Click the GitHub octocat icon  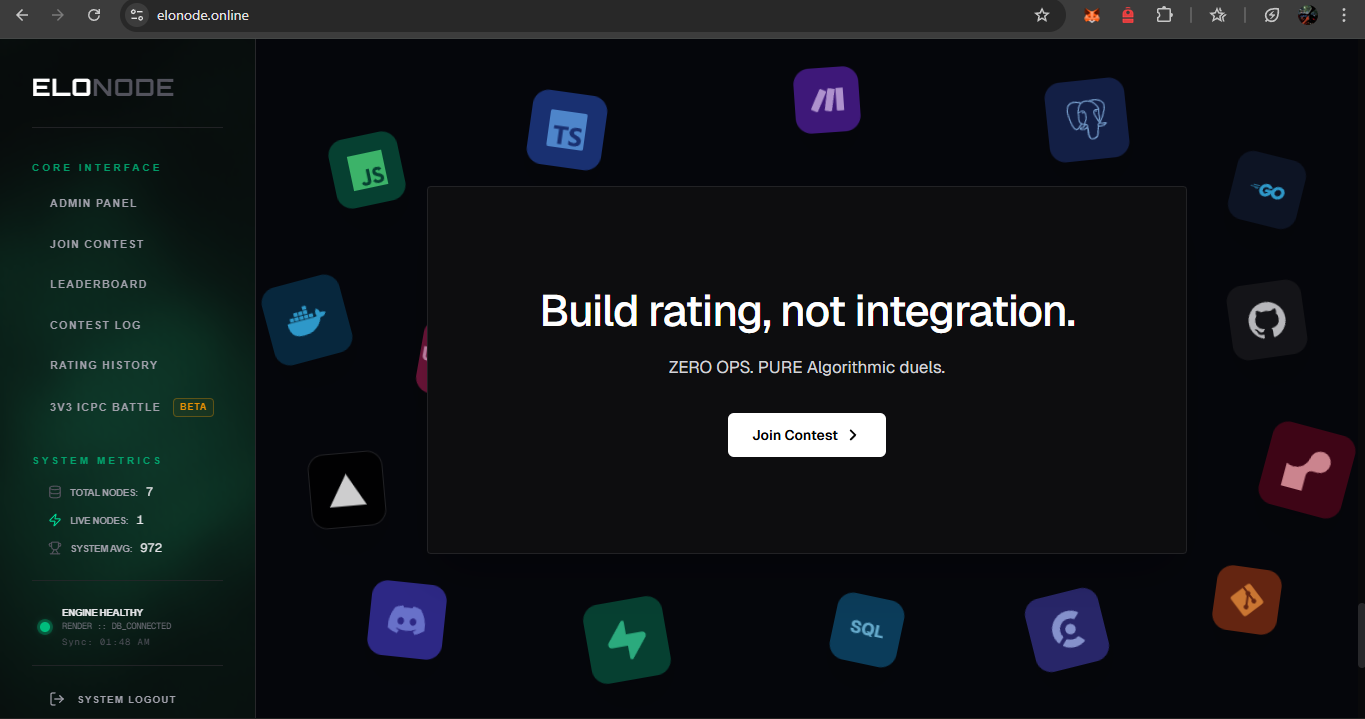[1267, 320]
